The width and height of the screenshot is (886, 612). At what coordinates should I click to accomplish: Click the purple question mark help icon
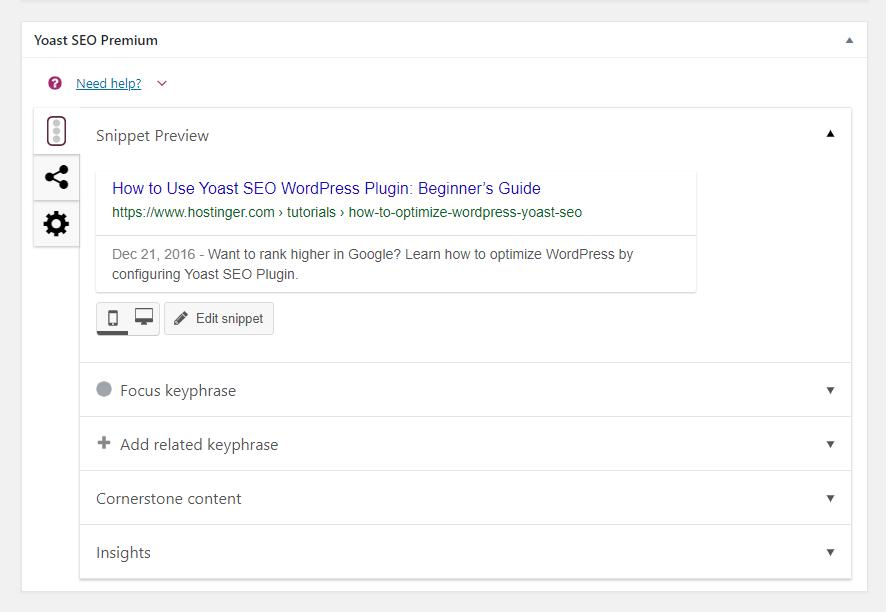pos(55,84)
